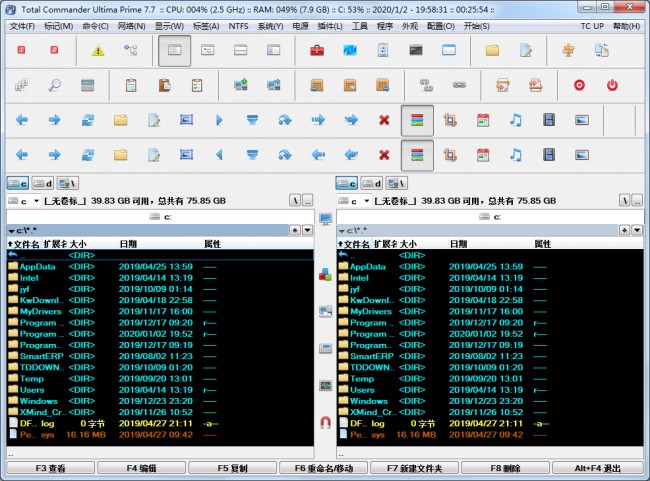Select network drive backslash button in left panel

pos(68,183)
